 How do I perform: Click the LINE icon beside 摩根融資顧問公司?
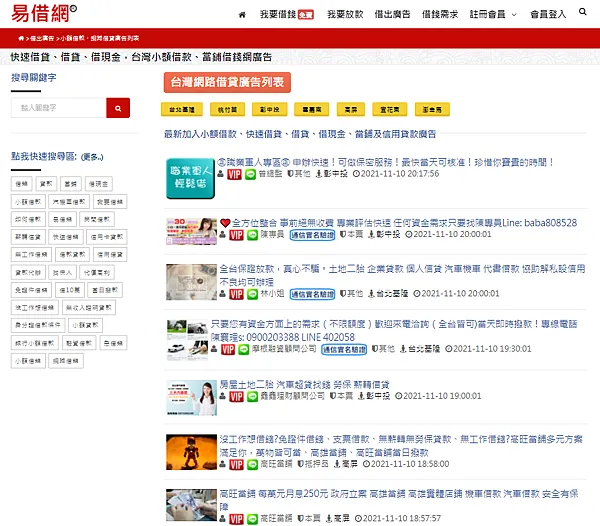(x=244, y=349)
